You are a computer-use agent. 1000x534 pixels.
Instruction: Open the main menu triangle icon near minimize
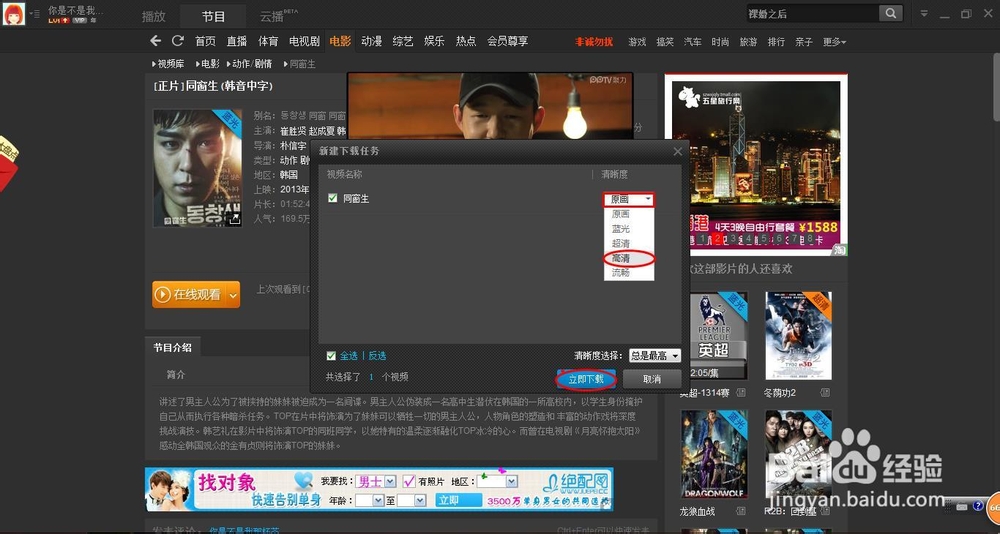tap(924, 13)
